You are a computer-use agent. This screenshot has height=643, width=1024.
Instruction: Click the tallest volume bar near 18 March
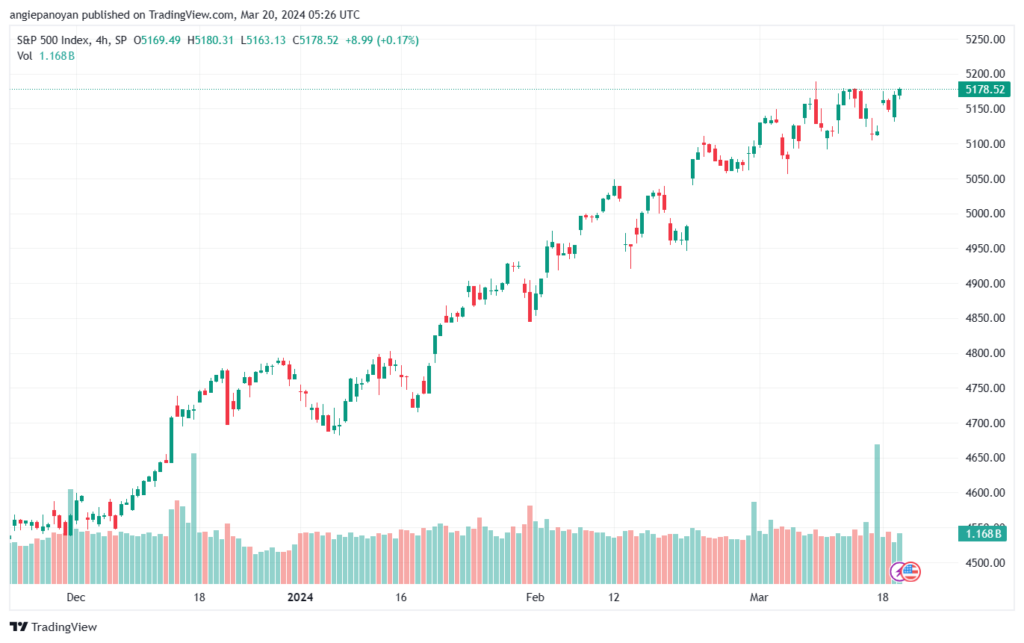click(x=877, y=512)
